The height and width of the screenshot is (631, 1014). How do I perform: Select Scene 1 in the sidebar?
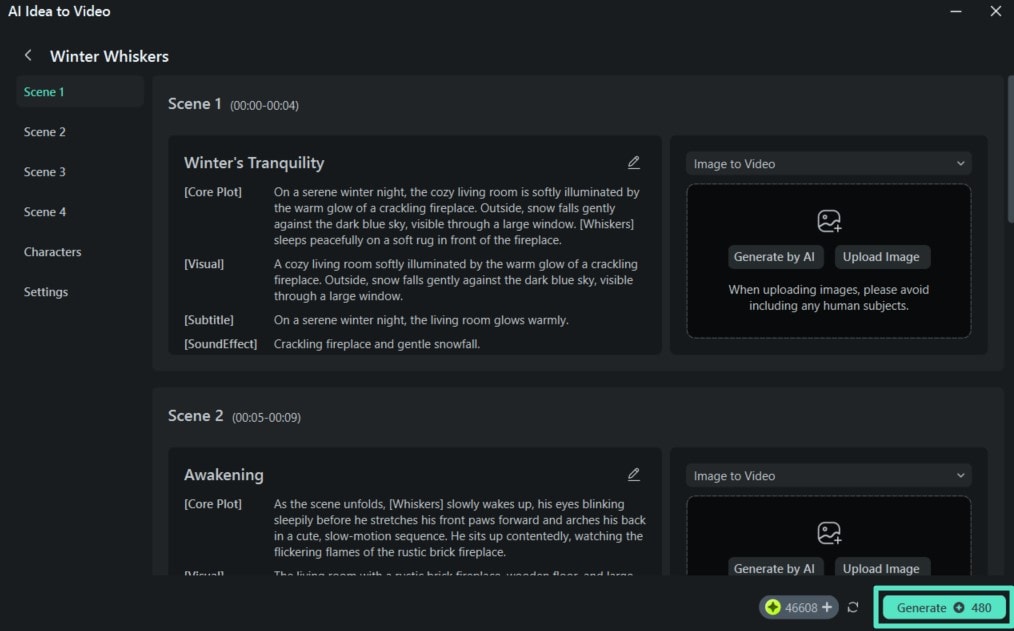point(80,92)
